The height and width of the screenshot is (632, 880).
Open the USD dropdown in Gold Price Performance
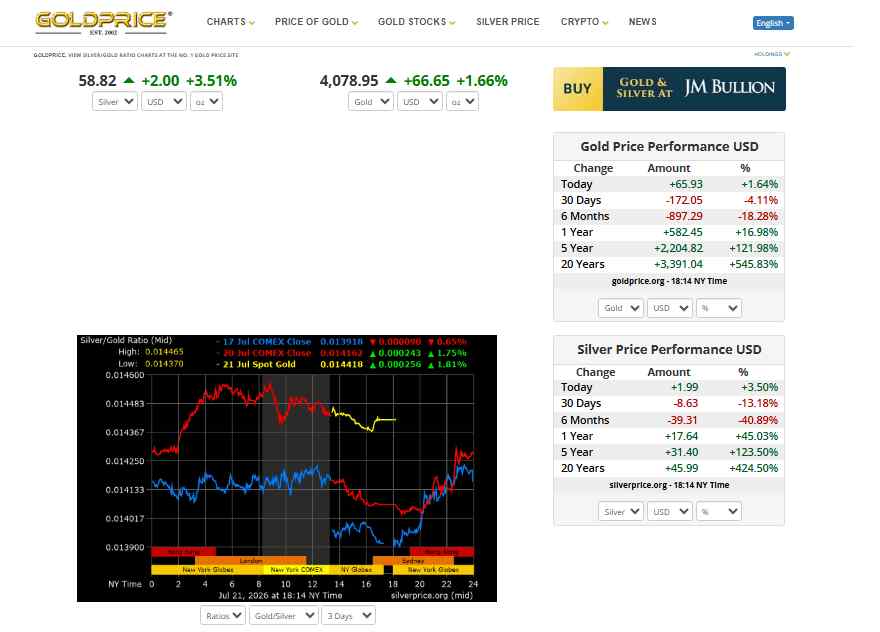(x=670, y=308)
